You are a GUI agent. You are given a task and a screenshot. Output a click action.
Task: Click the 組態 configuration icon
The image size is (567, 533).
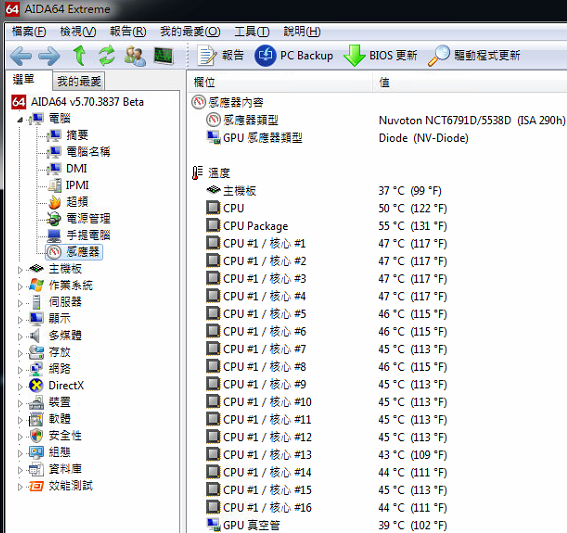[36, 452]
